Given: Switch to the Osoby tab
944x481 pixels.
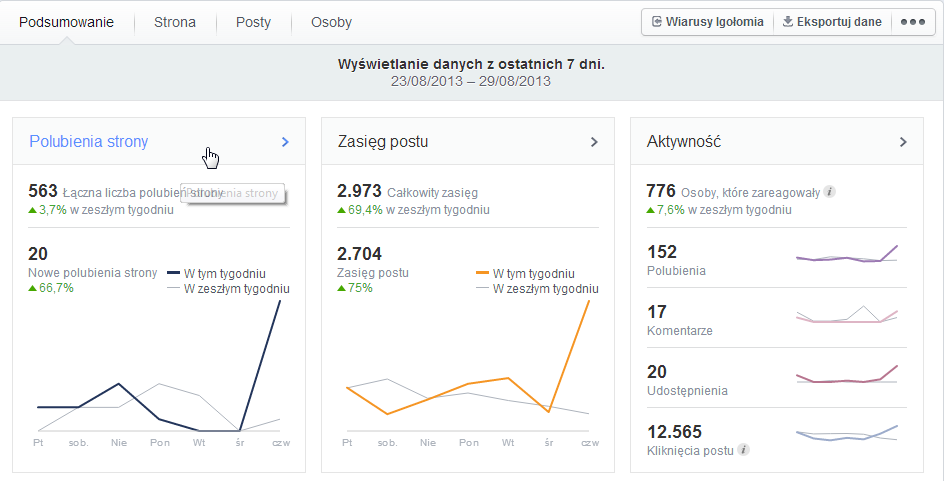Looking at the screenshot, I should tap(331, 22).
